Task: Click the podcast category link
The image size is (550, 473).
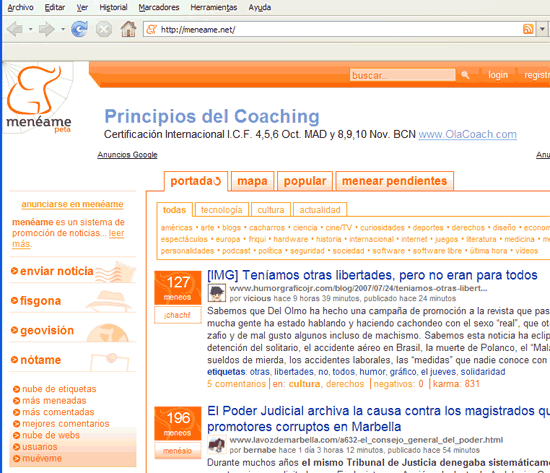Action: coord(236,251)
